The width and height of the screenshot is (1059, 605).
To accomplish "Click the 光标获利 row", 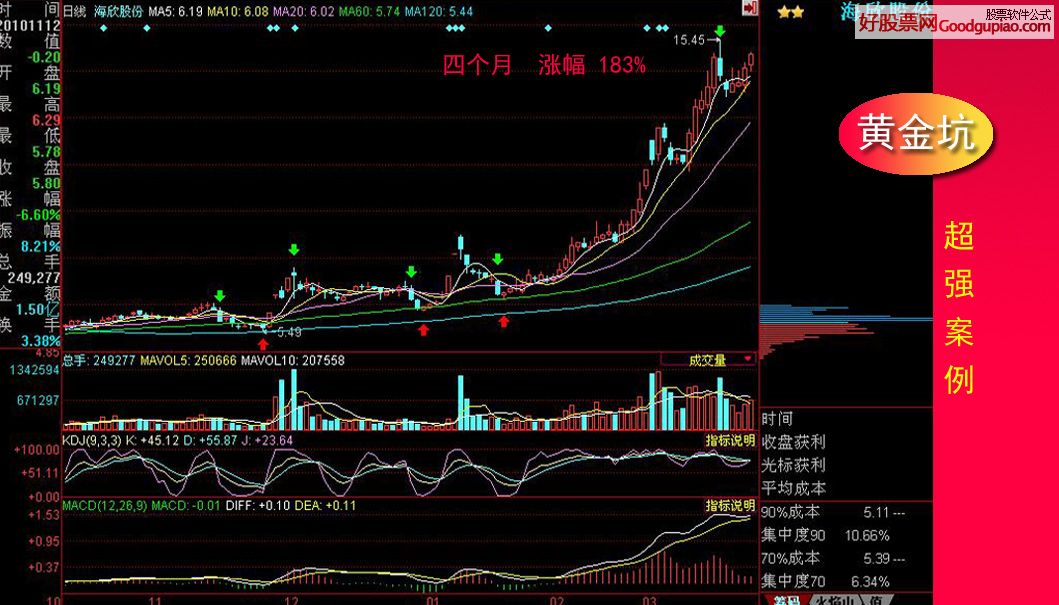I will [846, 465].
